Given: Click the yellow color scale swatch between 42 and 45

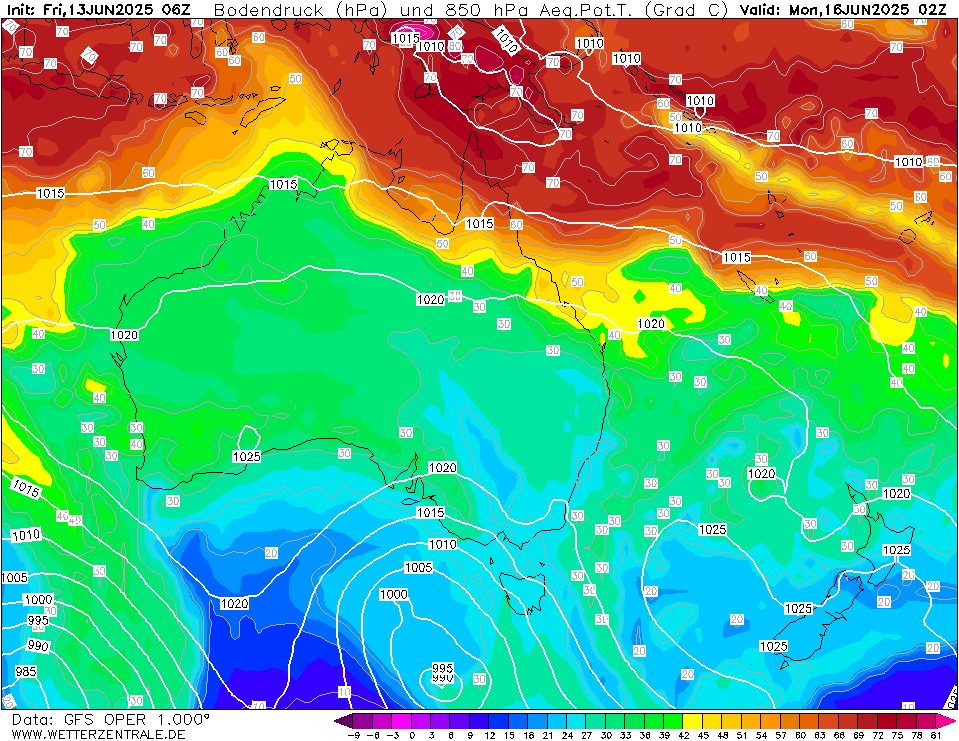Looking at the screenshot, I should 692,721.
